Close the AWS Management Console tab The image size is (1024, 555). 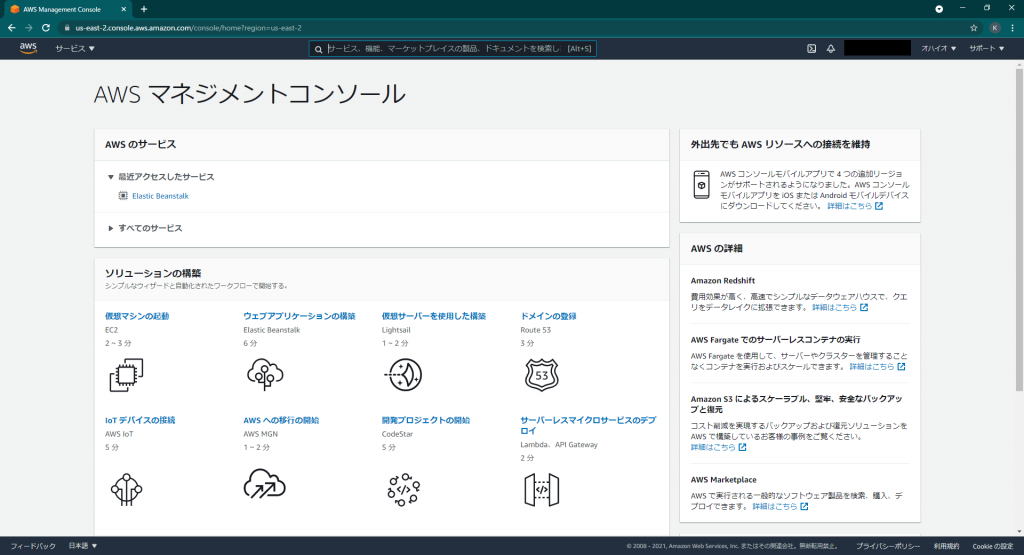123,9
